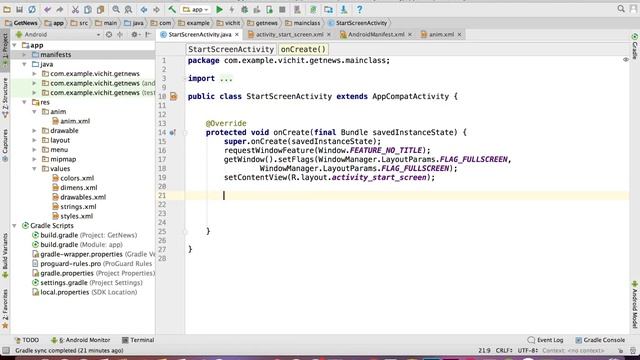Click the Make Project hammer icon
640x360 pixels.
click(x=172, y=9)
